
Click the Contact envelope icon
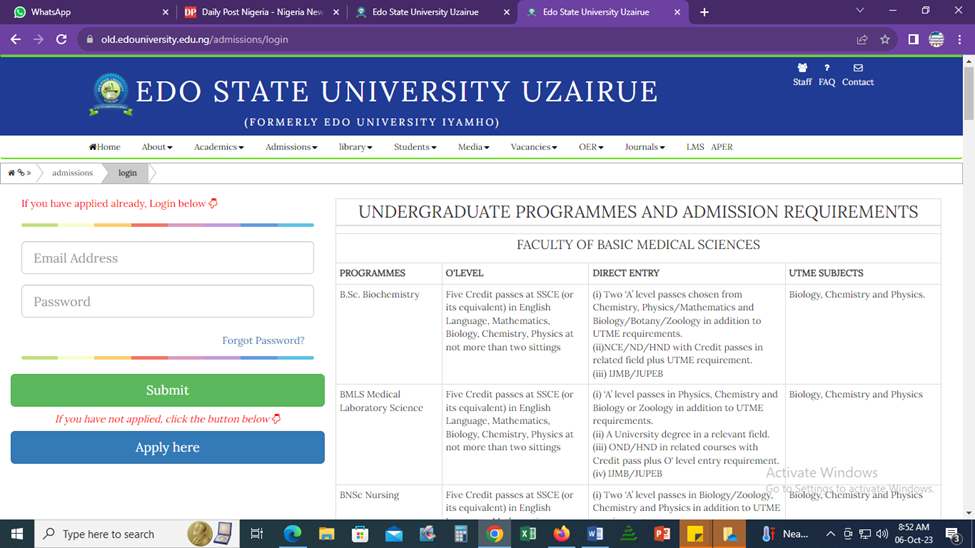coord(857,68)
